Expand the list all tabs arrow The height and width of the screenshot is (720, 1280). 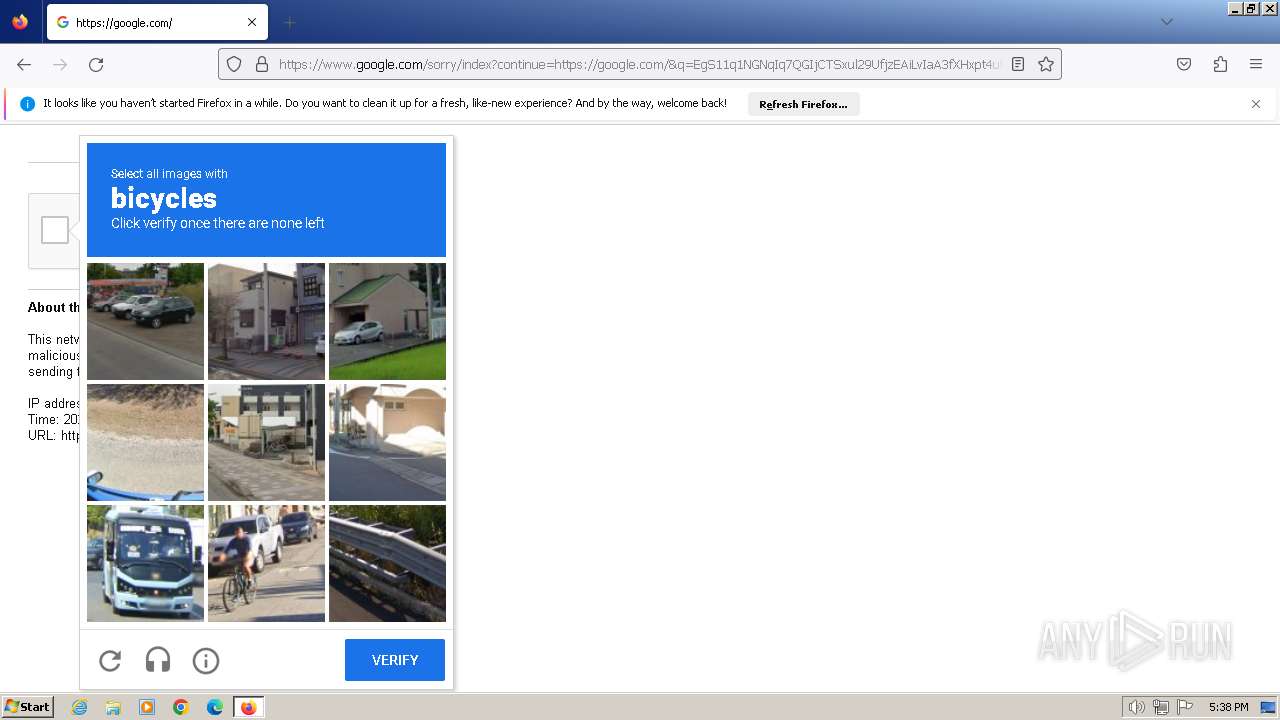(1166, 22)
